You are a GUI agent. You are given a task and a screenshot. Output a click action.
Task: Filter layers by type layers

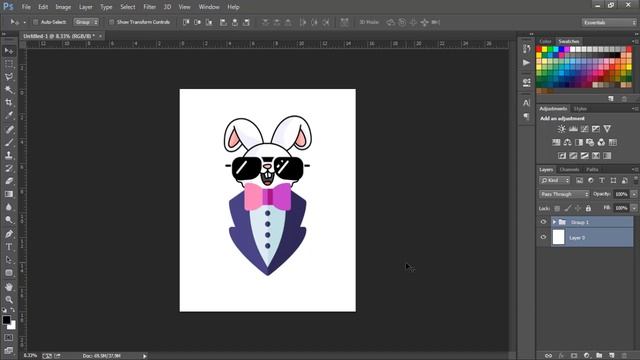point(602,180)
